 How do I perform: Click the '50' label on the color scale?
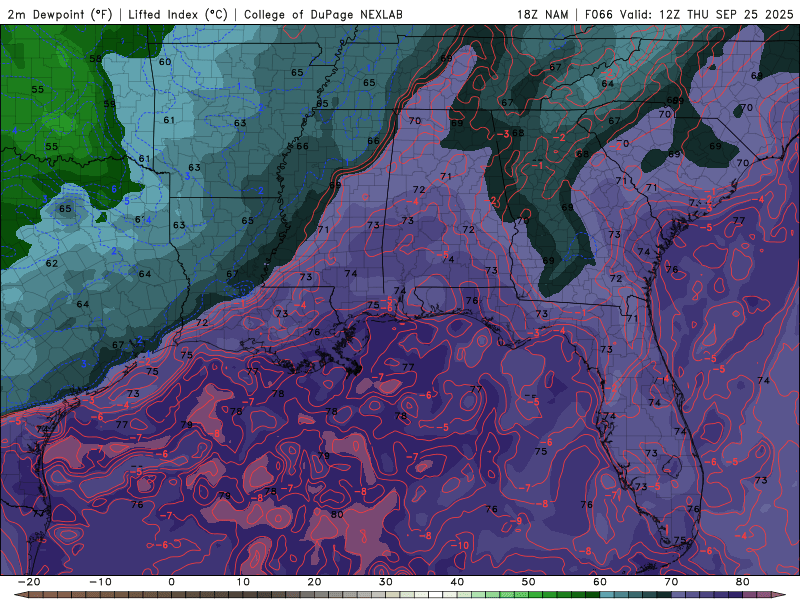pyautogui.click(x=529, y=582)
